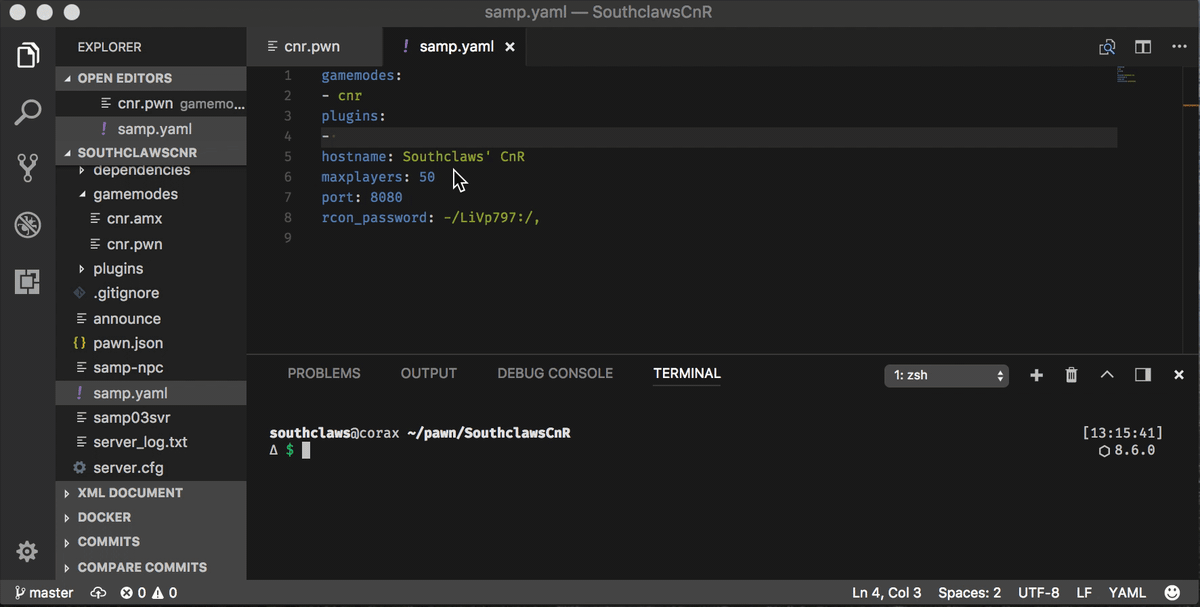Switch to the OUTPUT panel tab

[429, 373]
